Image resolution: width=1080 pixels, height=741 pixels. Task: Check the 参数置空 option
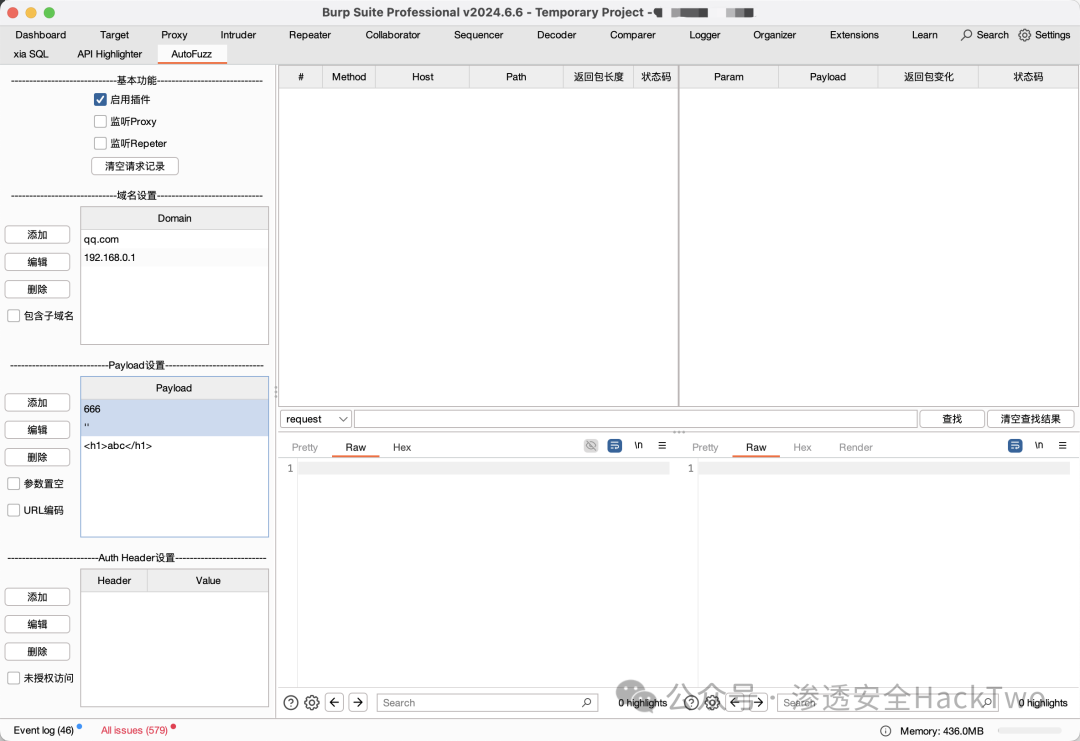click(x=13, y=483)
